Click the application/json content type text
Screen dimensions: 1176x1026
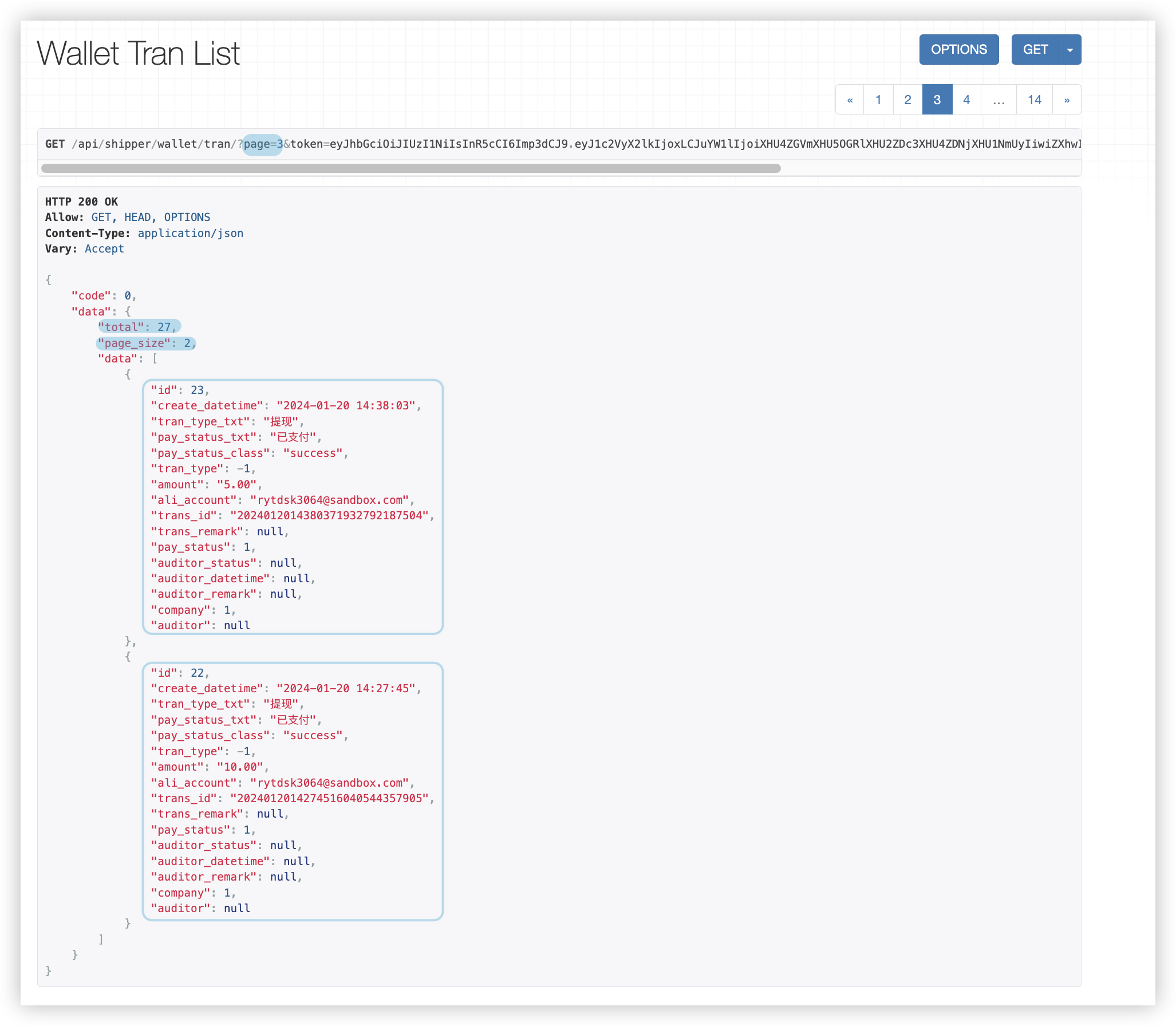[190, 234]
